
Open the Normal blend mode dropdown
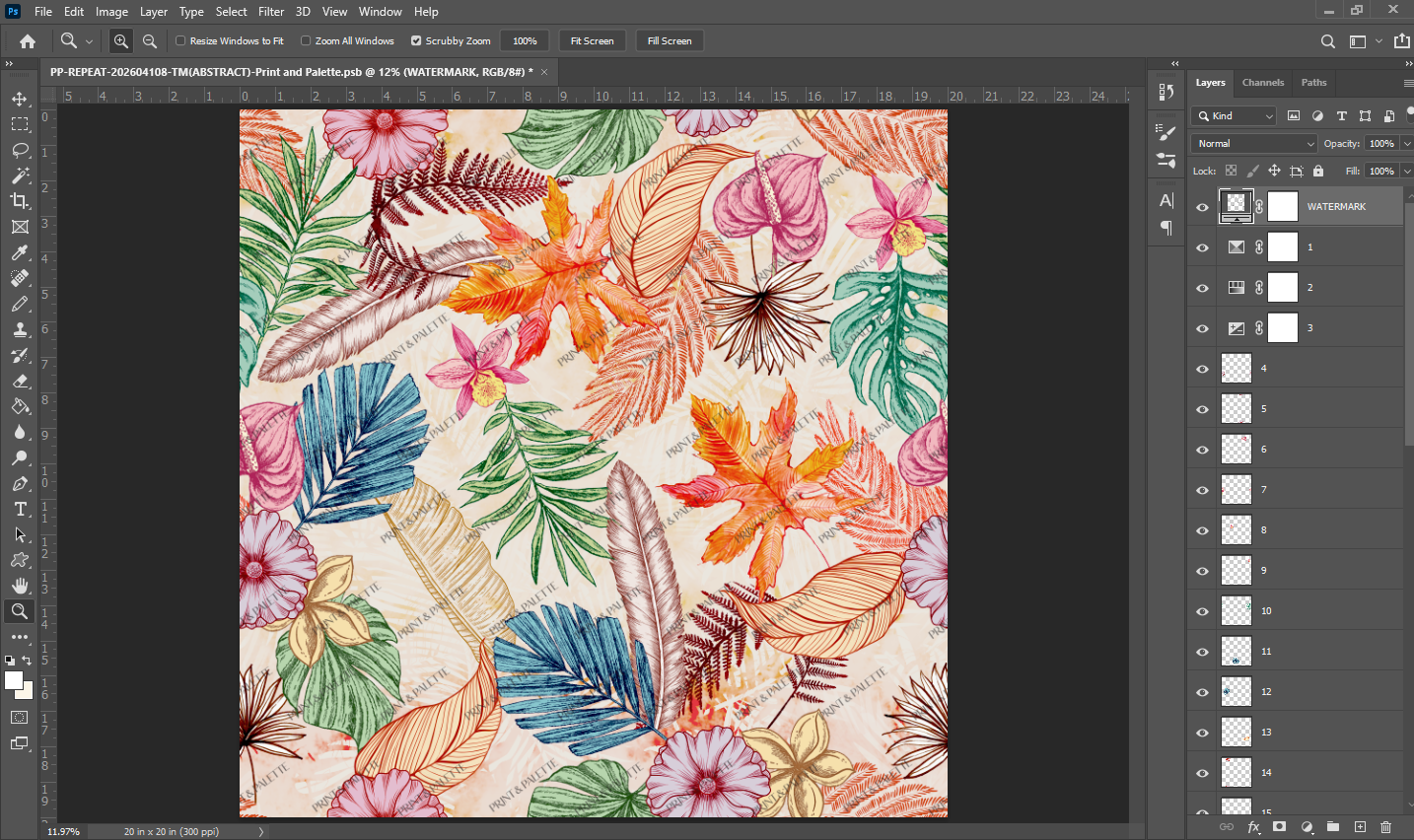coord(1254,144)
